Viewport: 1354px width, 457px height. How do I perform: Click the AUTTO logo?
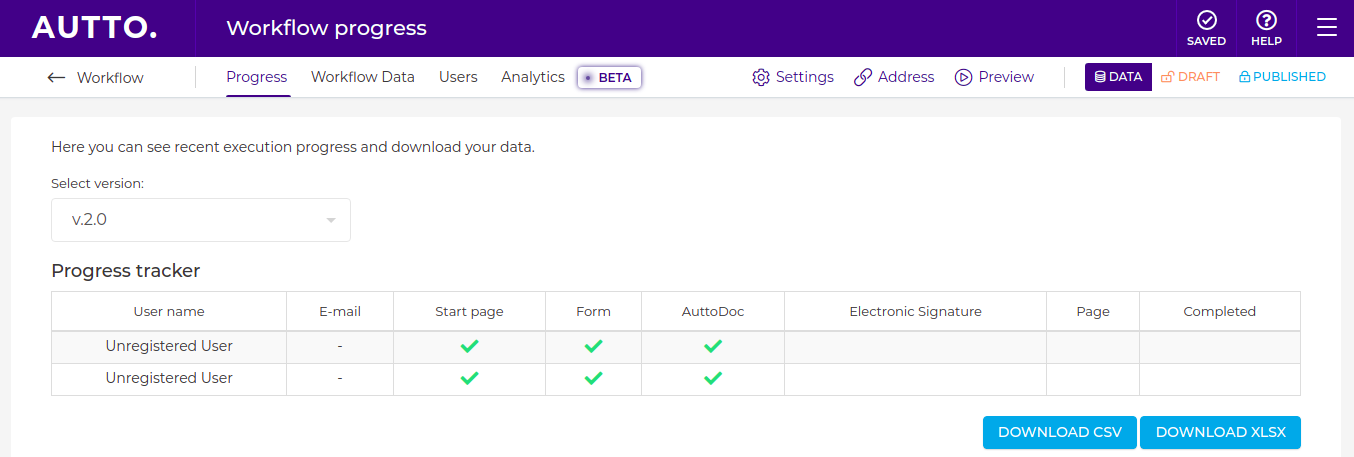(x=94, y=28)
